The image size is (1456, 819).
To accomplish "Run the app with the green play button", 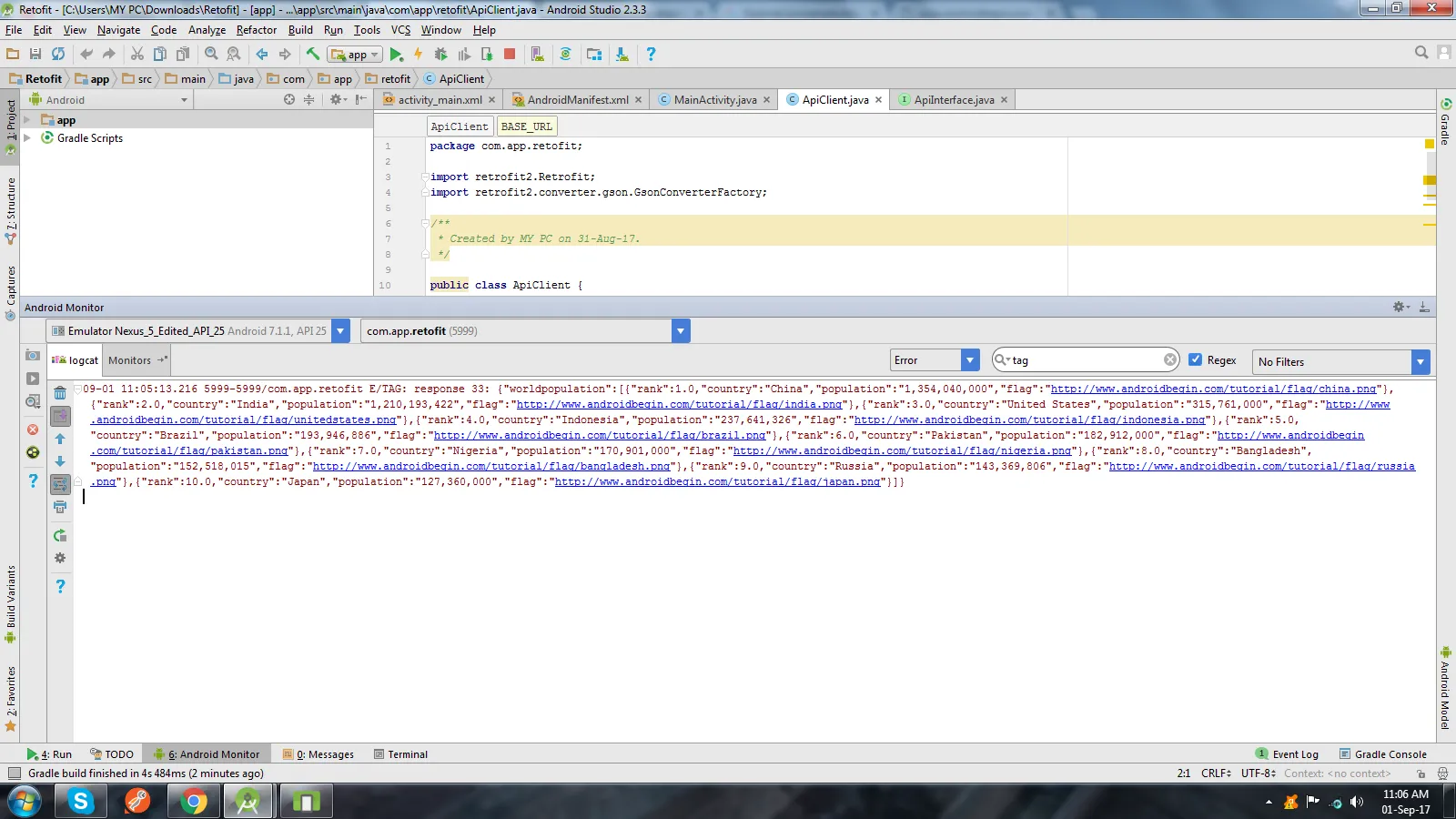I will tap(396, 55).
